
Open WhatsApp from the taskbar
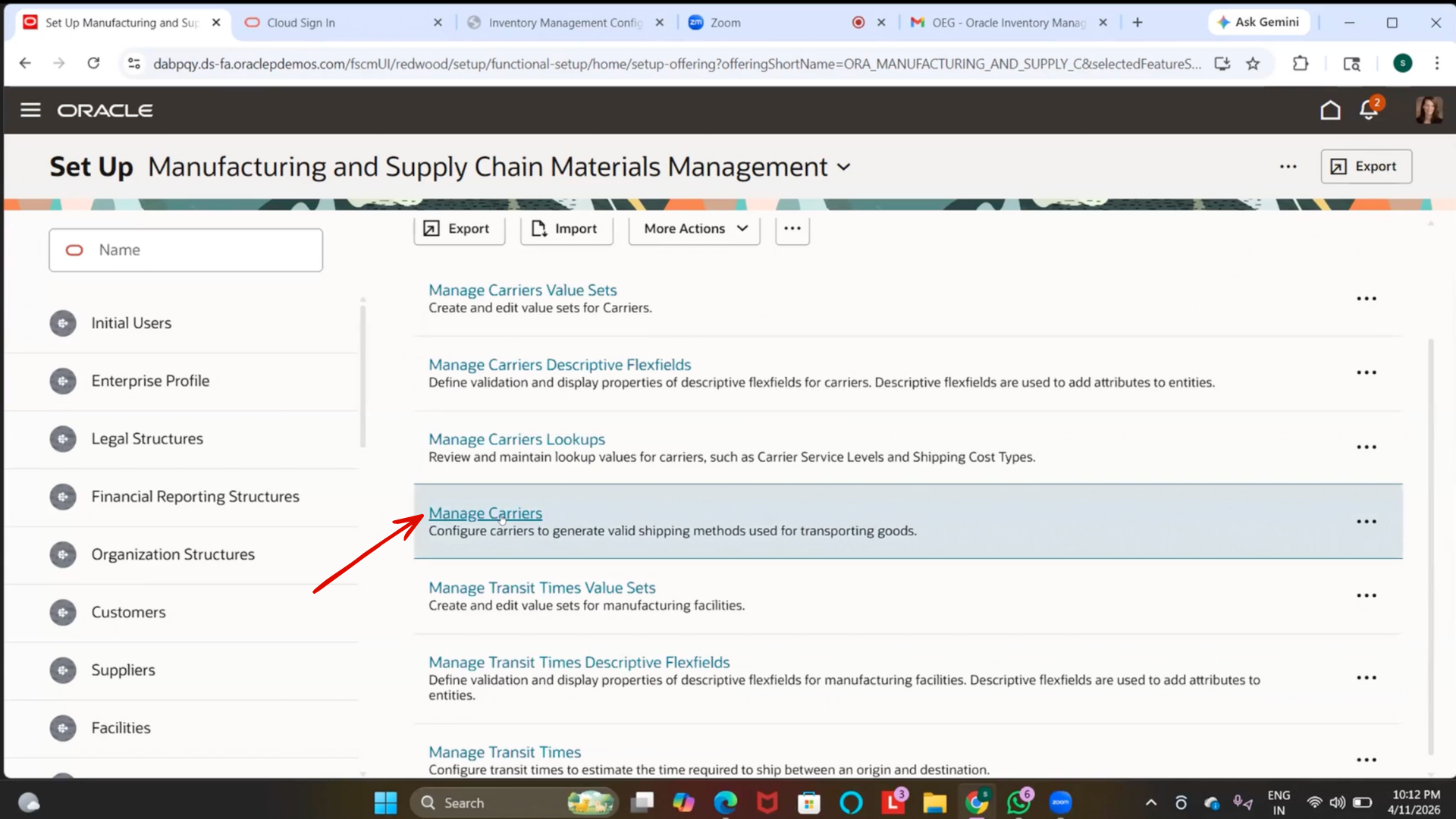pos(1018,801)
